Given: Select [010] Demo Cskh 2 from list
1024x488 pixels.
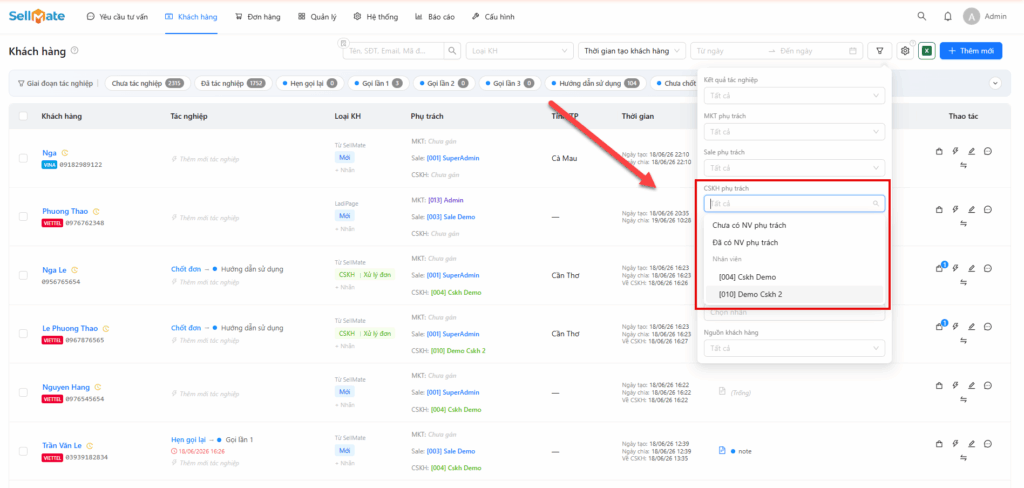Looking at the screenshot, I should point(794,294).
